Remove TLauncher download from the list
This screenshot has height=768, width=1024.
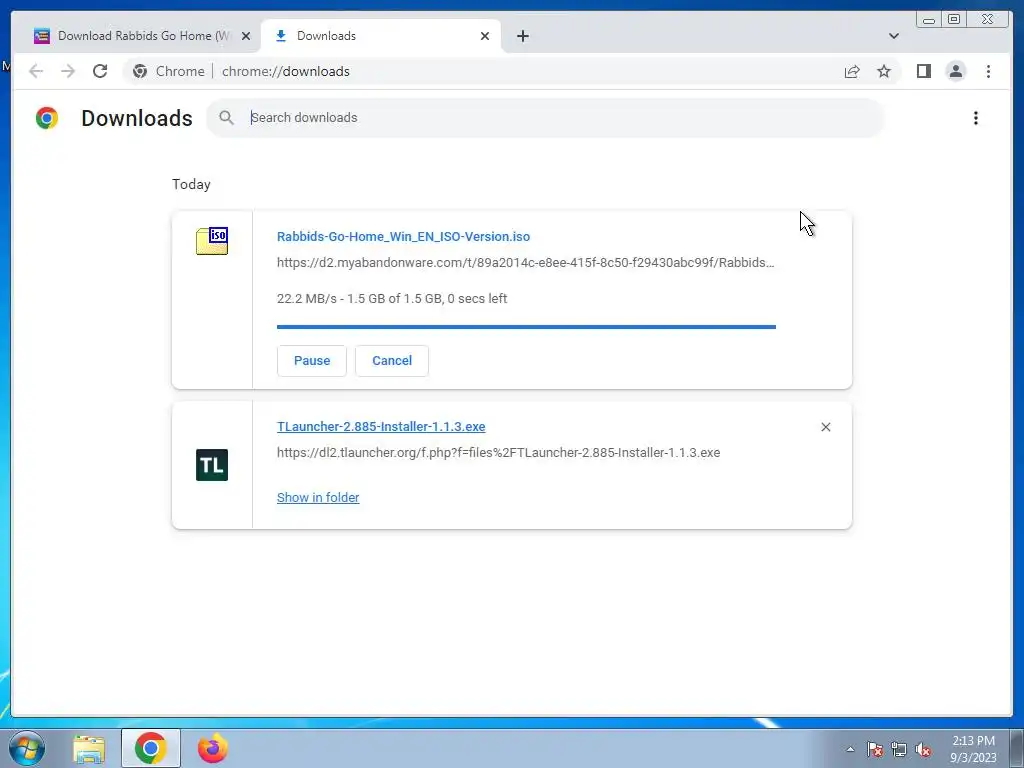(x=825, y=427)
